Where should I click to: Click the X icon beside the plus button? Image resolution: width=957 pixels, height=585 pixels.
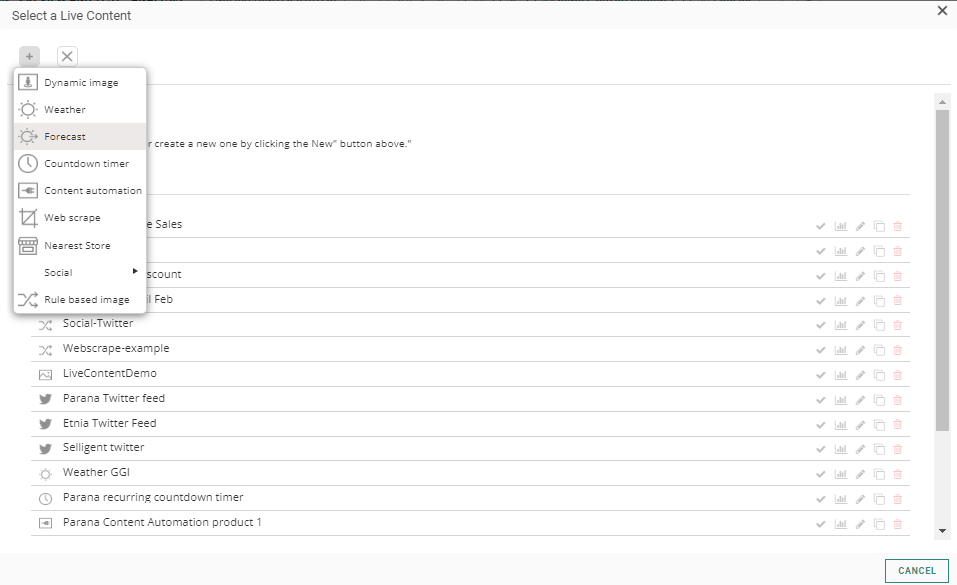[x=67, y=57]
